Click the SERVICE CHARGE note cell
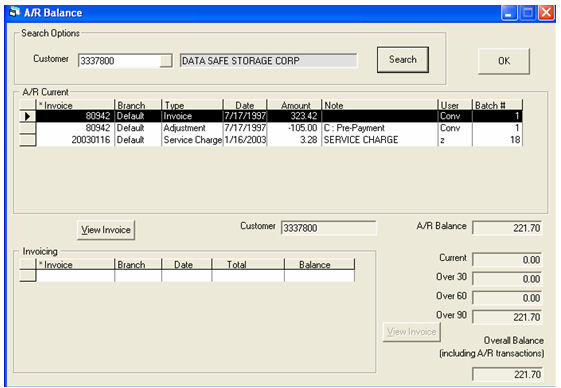The image size is (561, 388). pyautogui.click(x=380, y=140)
